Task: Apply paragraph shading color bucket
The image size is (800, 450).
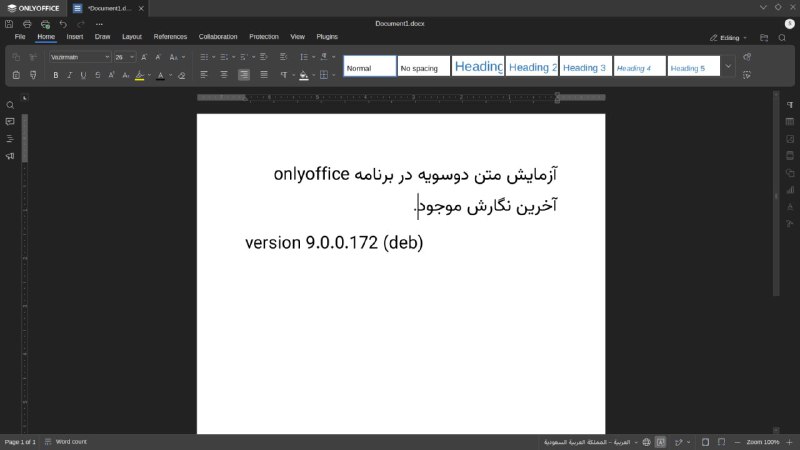Action: coord(304,76)
